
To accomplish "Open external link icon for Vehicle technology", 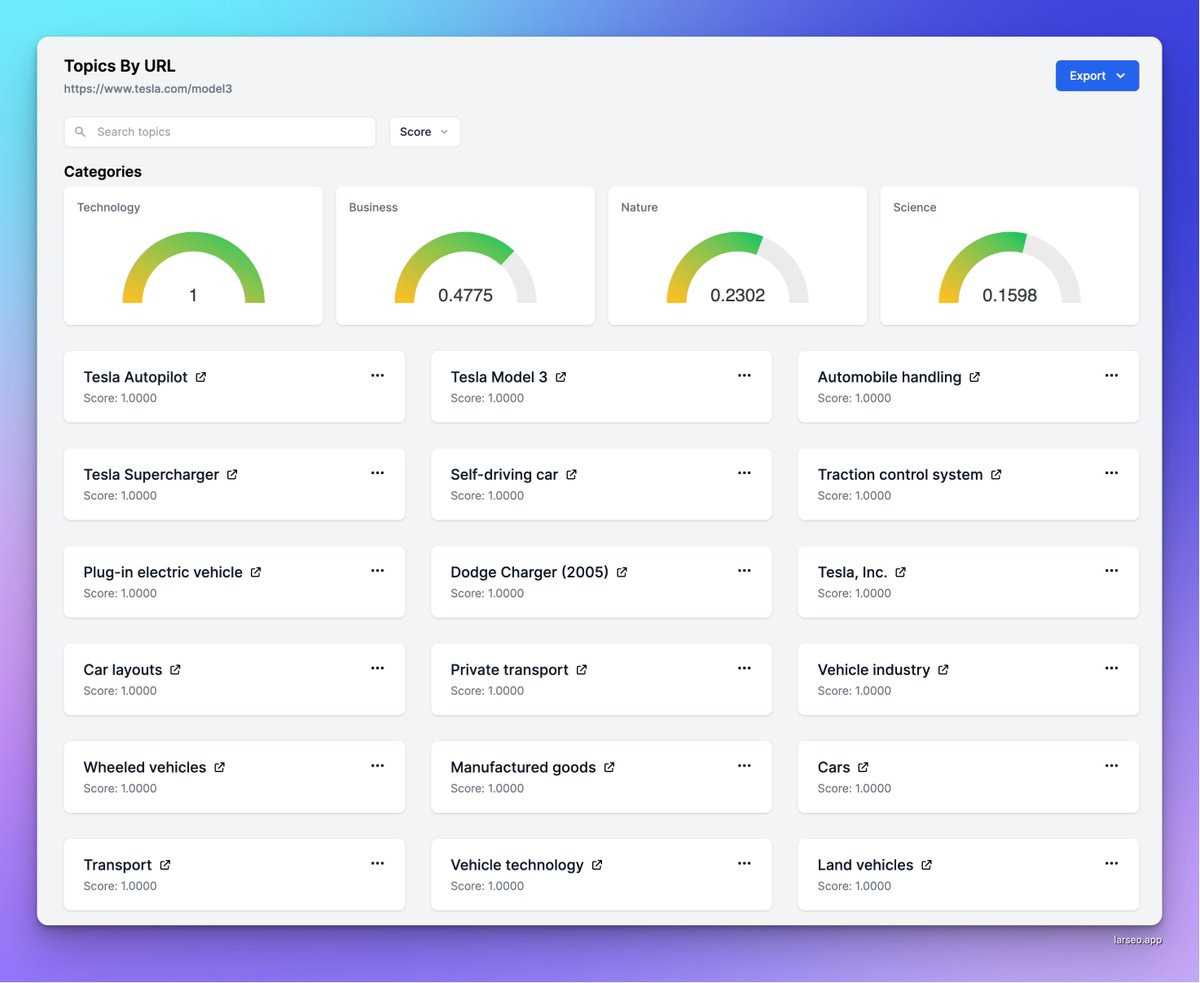I will click(597, 865).
